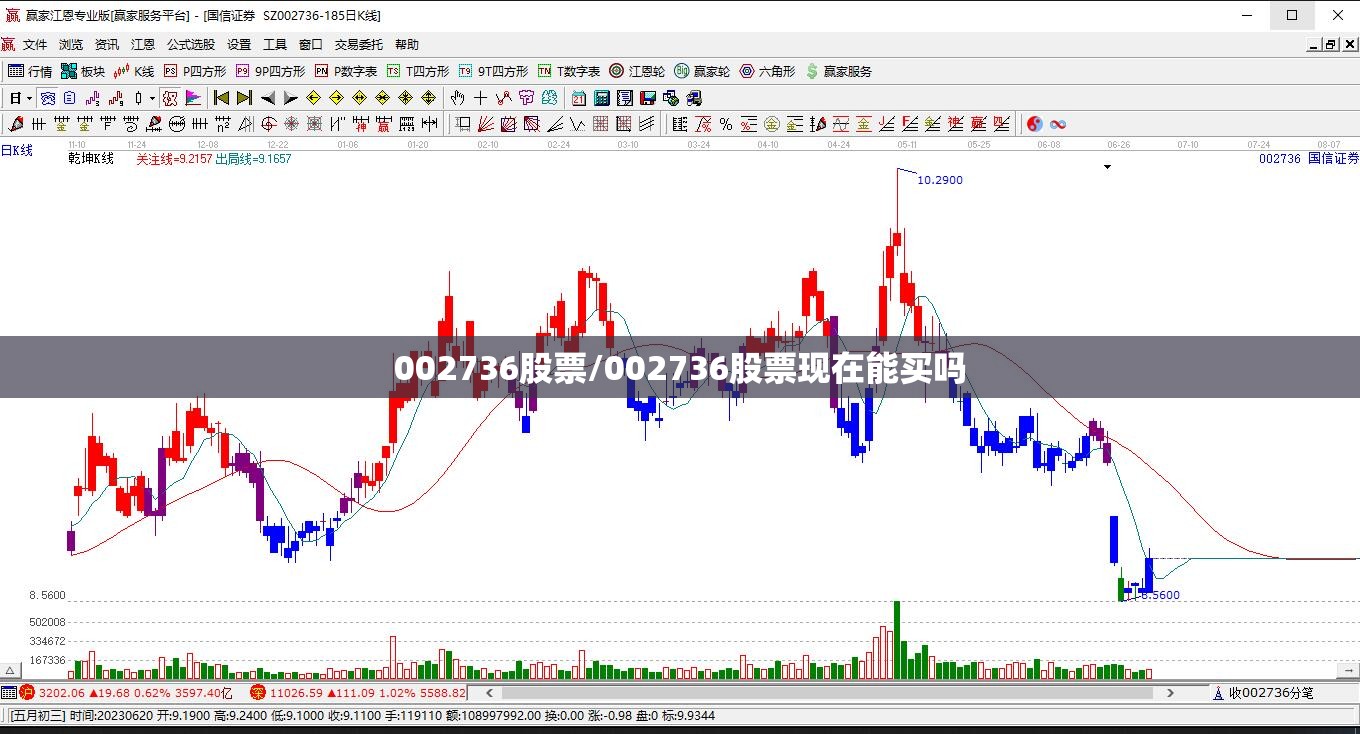The image size is (1360, 734).
Task: Expand the candlestick style dropdown arrow
Action: pos(152,98)
